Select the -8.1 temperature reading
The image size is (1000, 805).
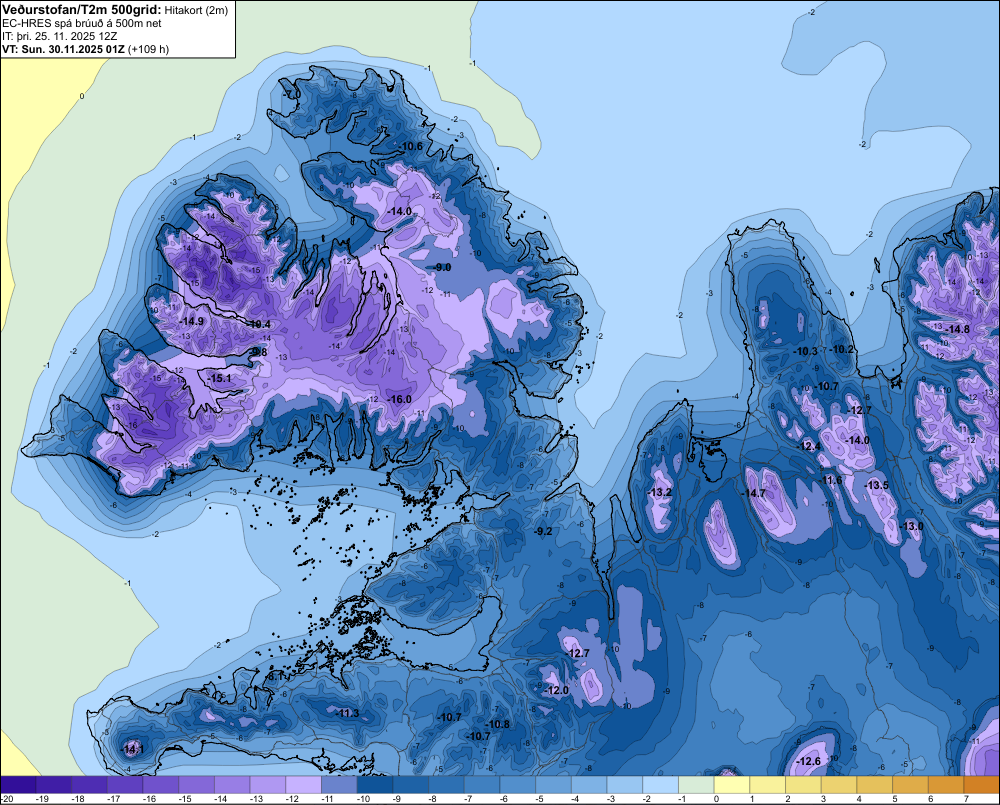[275, 676]
